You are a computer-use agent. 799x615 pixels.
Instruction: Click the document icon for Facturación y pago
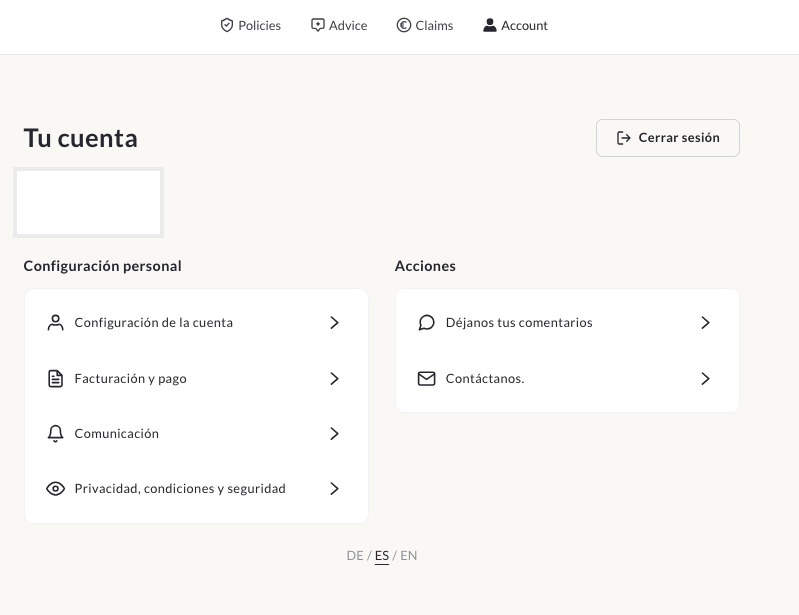pos(56,379)
